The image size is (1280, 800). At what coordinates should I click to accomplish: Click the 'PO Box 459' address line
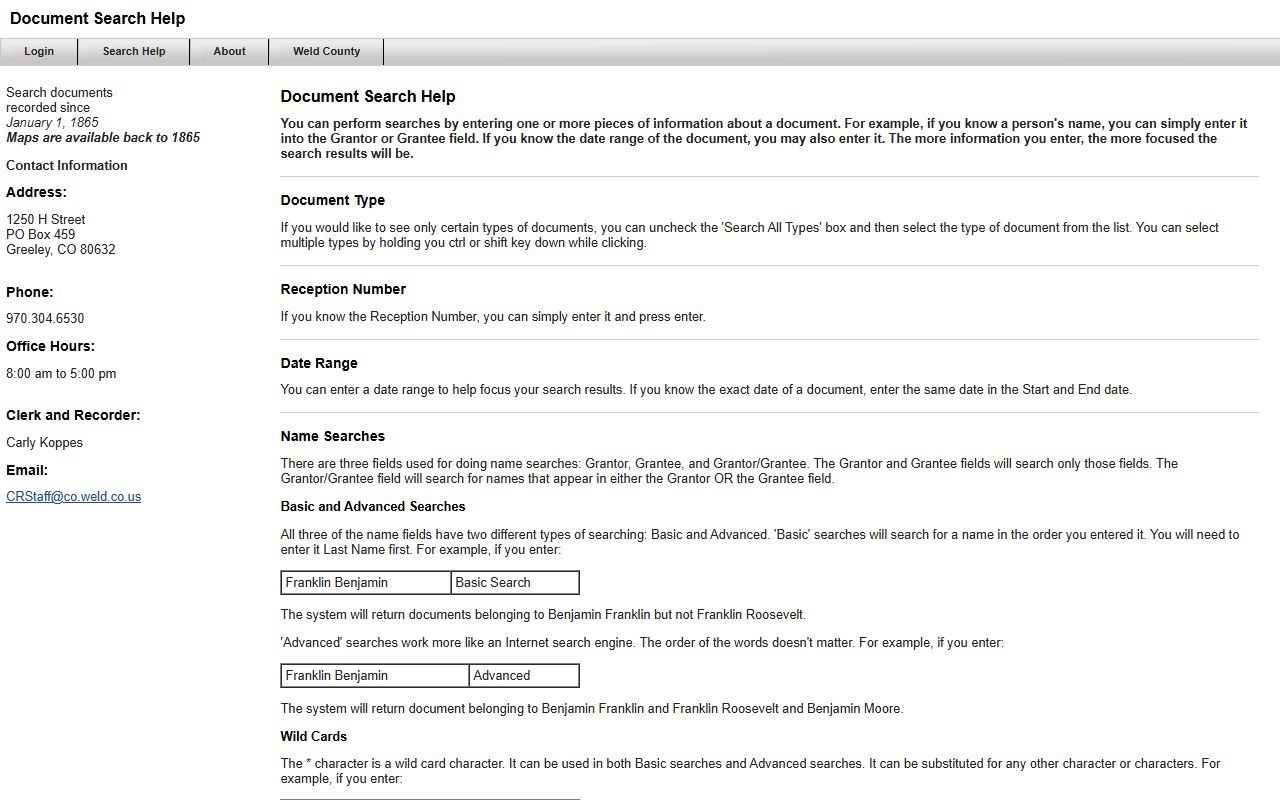coord(41,235)
